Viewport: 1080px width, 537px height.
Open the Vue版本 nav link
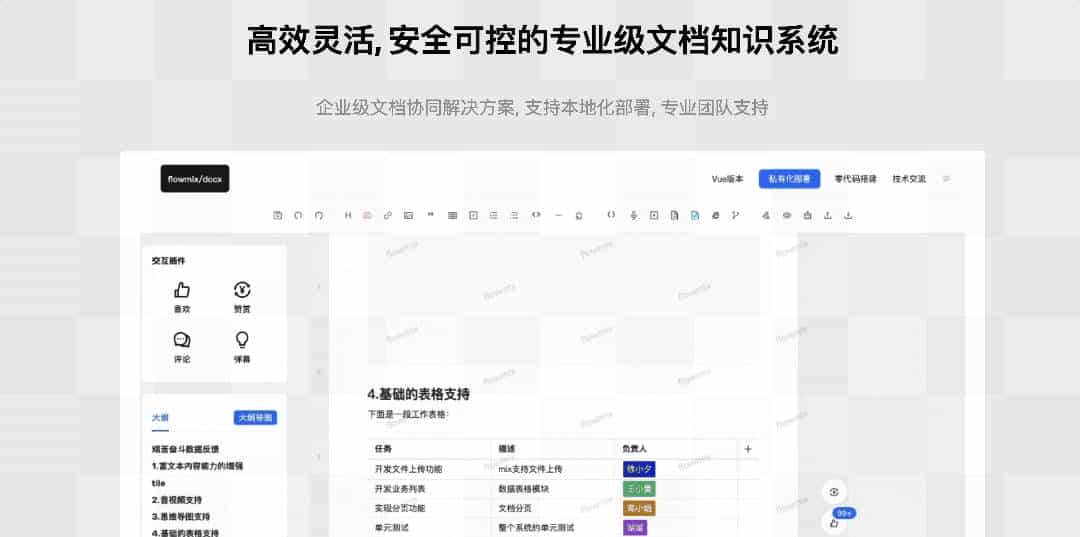tap(727, 179)
